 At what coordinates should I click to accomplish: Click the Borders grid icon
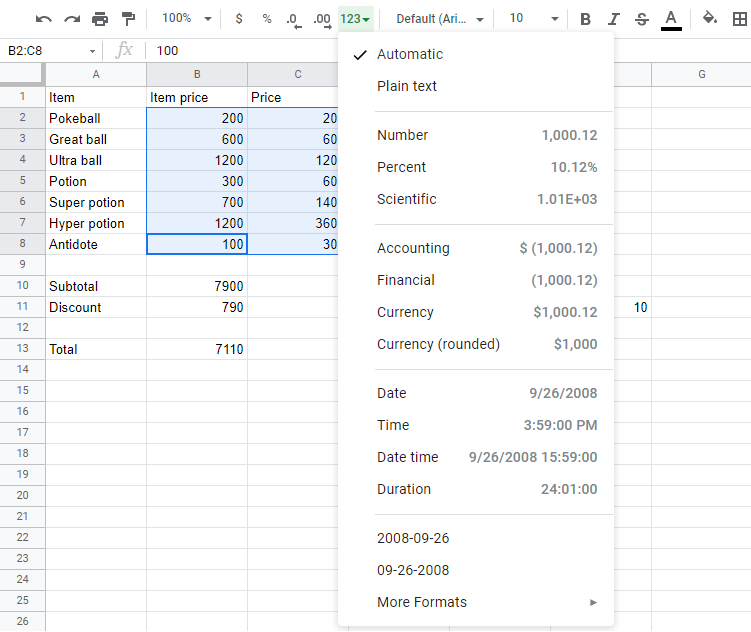pos(740,19)
